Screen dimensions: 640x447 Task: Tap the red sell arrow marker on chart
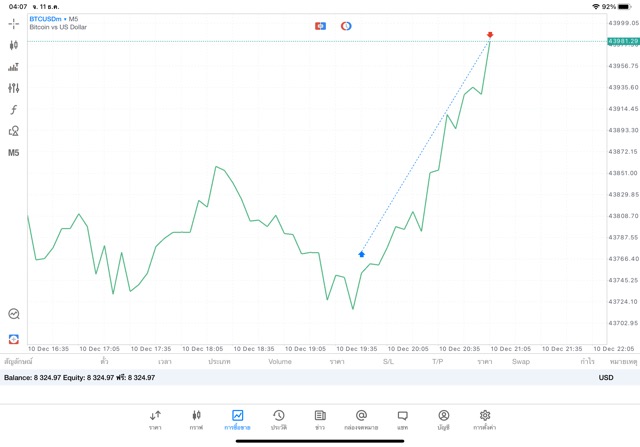[490, 35]
